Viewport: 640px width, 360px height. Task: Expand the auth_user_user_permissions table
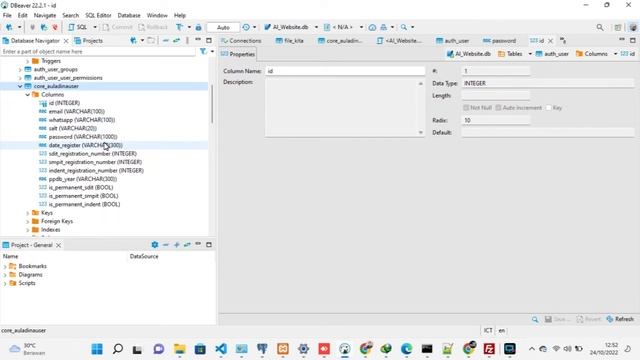pos(20,78)
